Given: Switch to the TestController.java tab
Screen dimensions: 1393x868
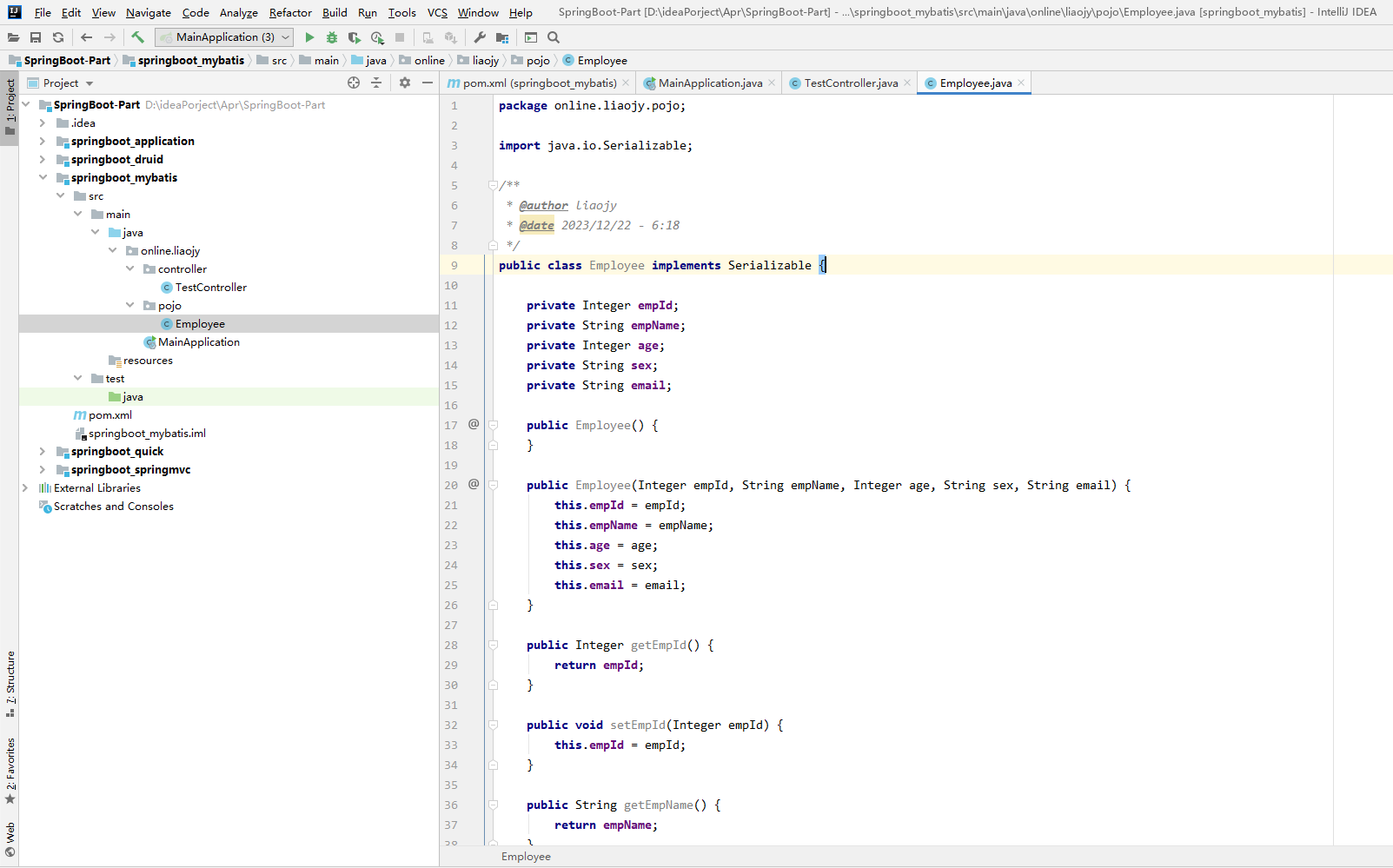Looking at the screenshot, I should point(851,83).
